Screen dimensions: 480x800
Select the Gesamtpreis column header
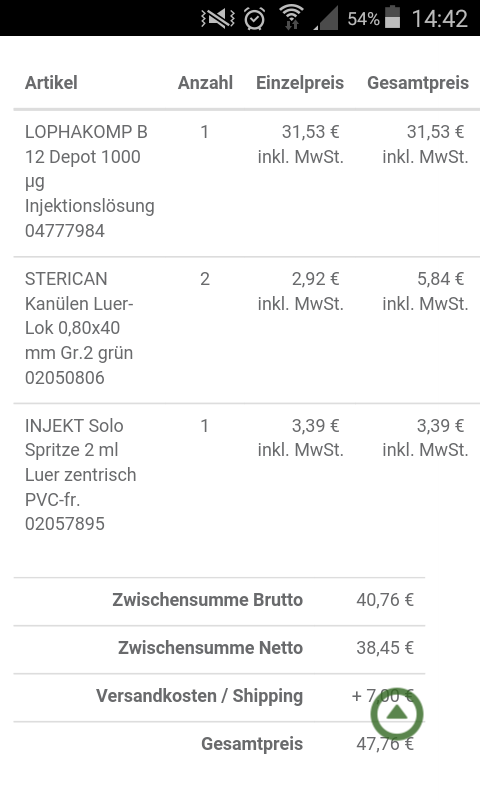[418, 83]
